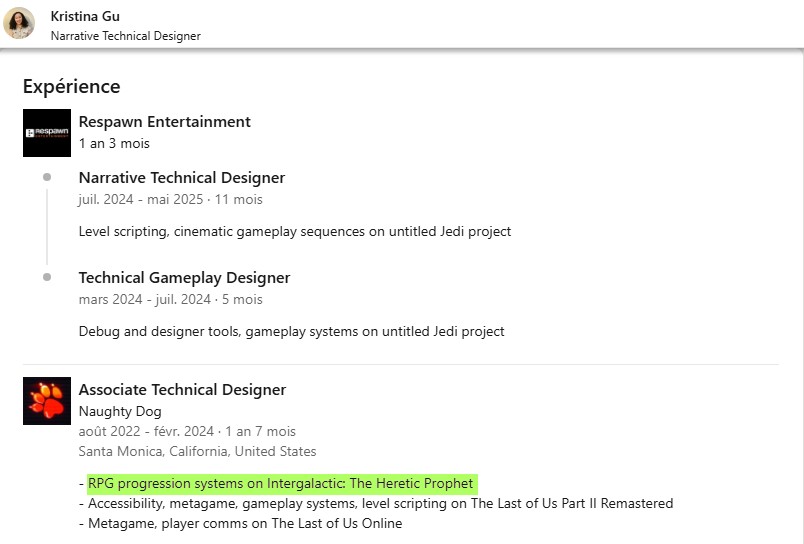The height and width of the screenshot is (544, 804).
Task: Open the Respawn Entertainment company logo
Action: coord(47,133)
